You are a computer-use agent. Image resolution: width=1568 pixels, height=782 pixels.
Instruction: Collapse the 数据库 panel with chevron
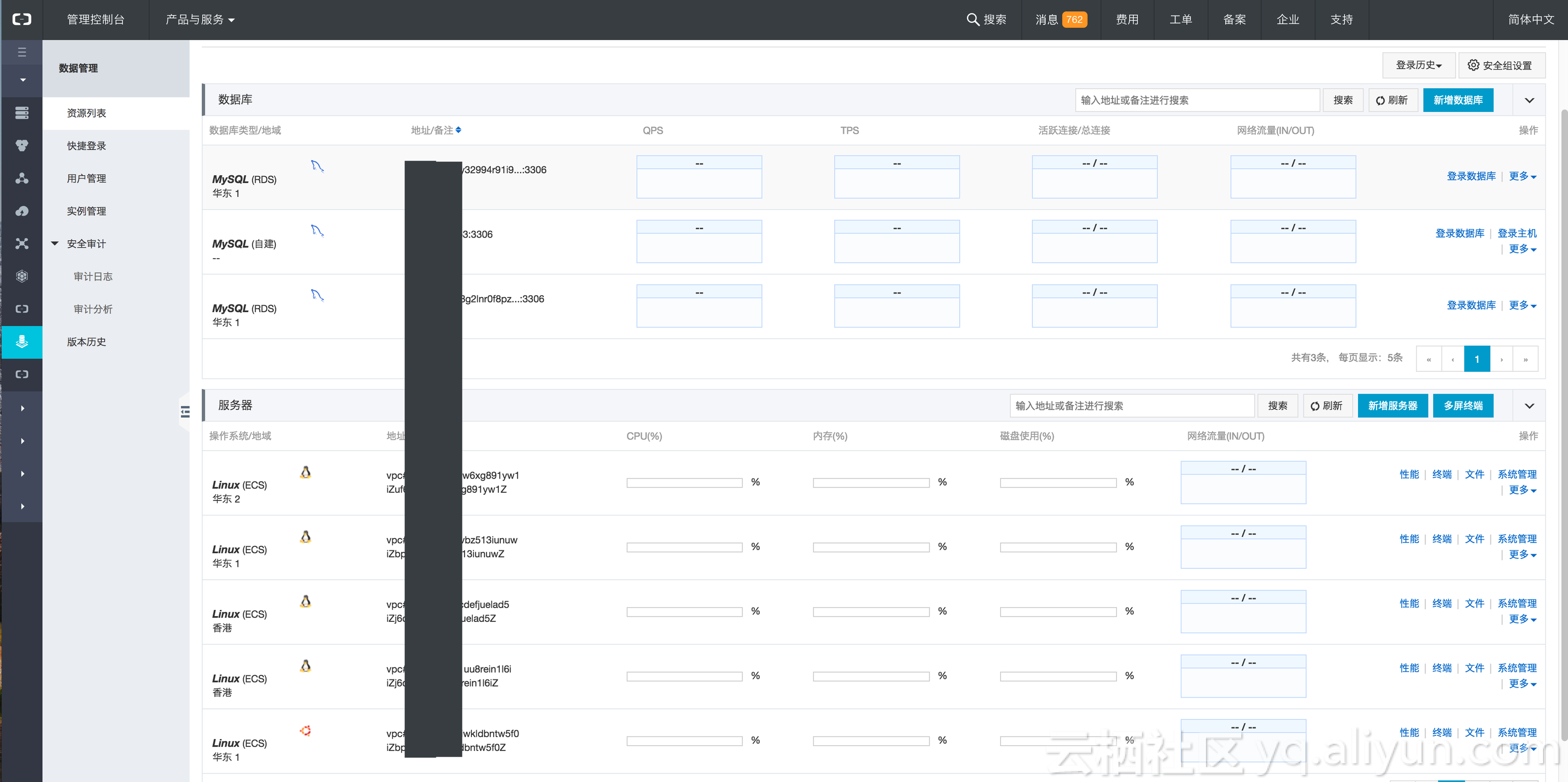click(x=1529, y=101)
